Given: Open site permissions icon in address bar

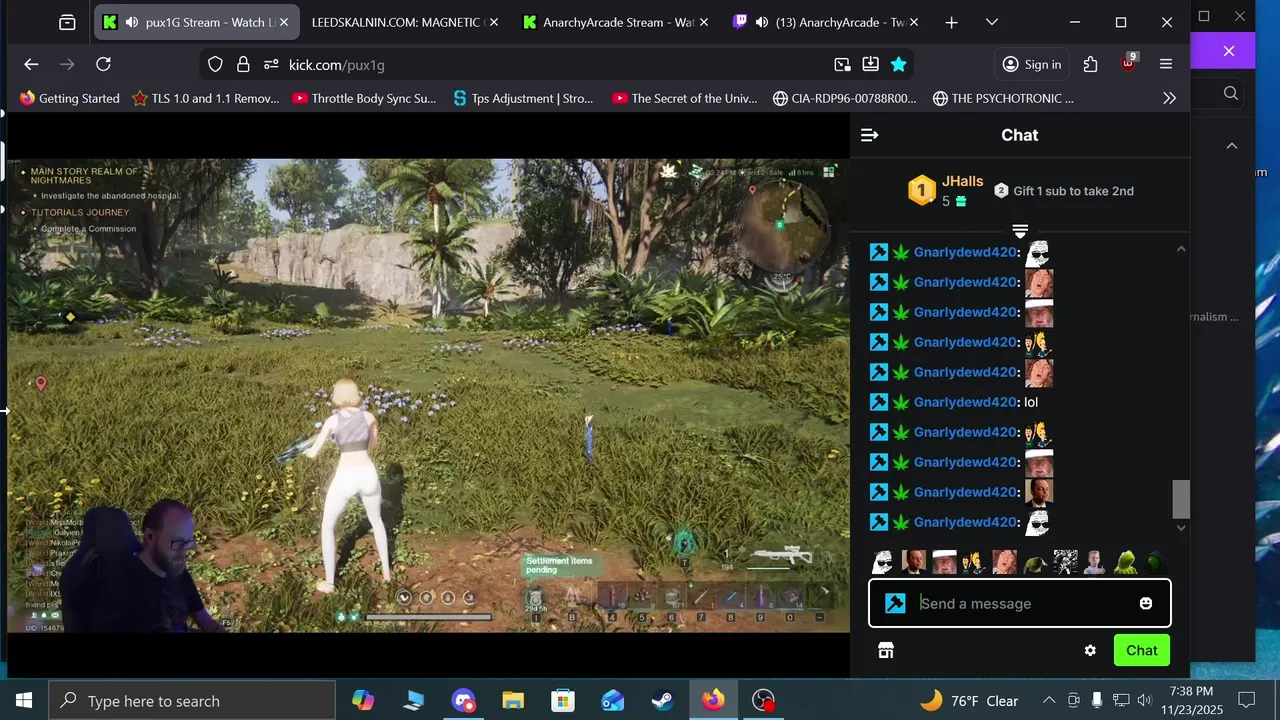Looking at the screenshot, I should pos(270,64).
